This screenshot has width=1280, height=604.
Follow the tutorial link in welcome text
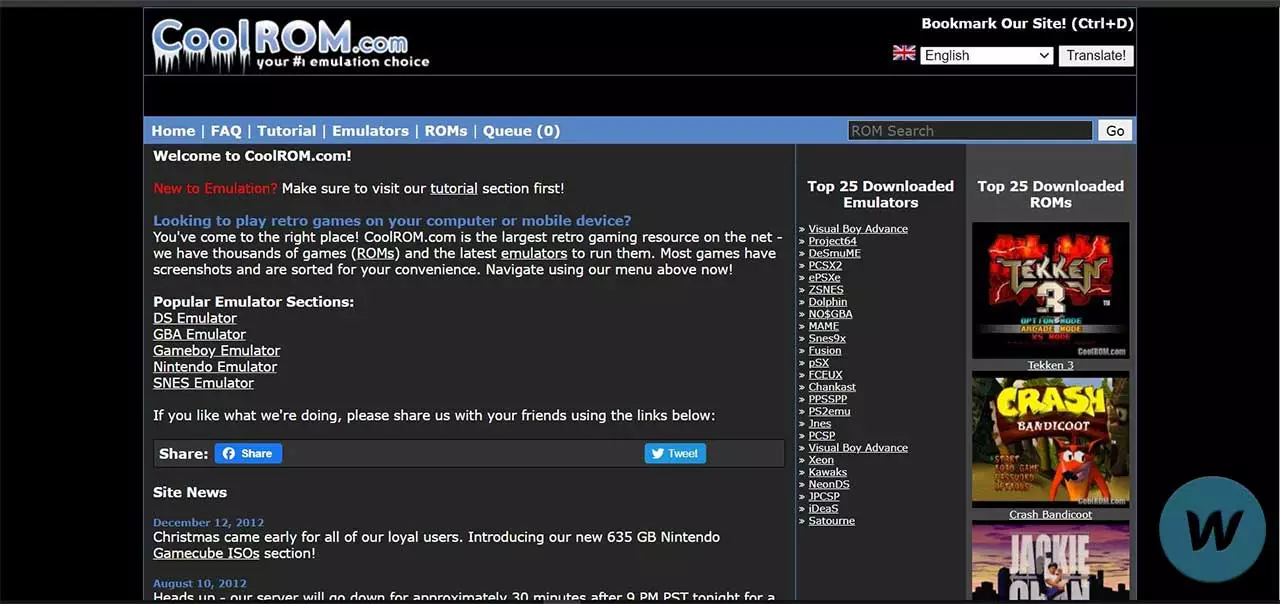(454, 188)
